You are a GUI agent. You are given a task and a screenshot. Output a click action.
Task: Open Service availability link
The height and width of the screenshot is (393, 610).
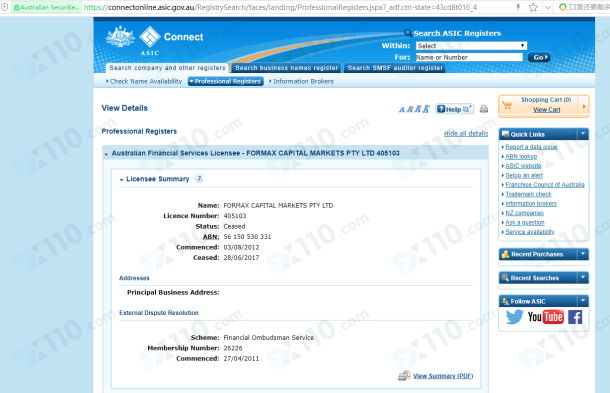pos(530,232)
